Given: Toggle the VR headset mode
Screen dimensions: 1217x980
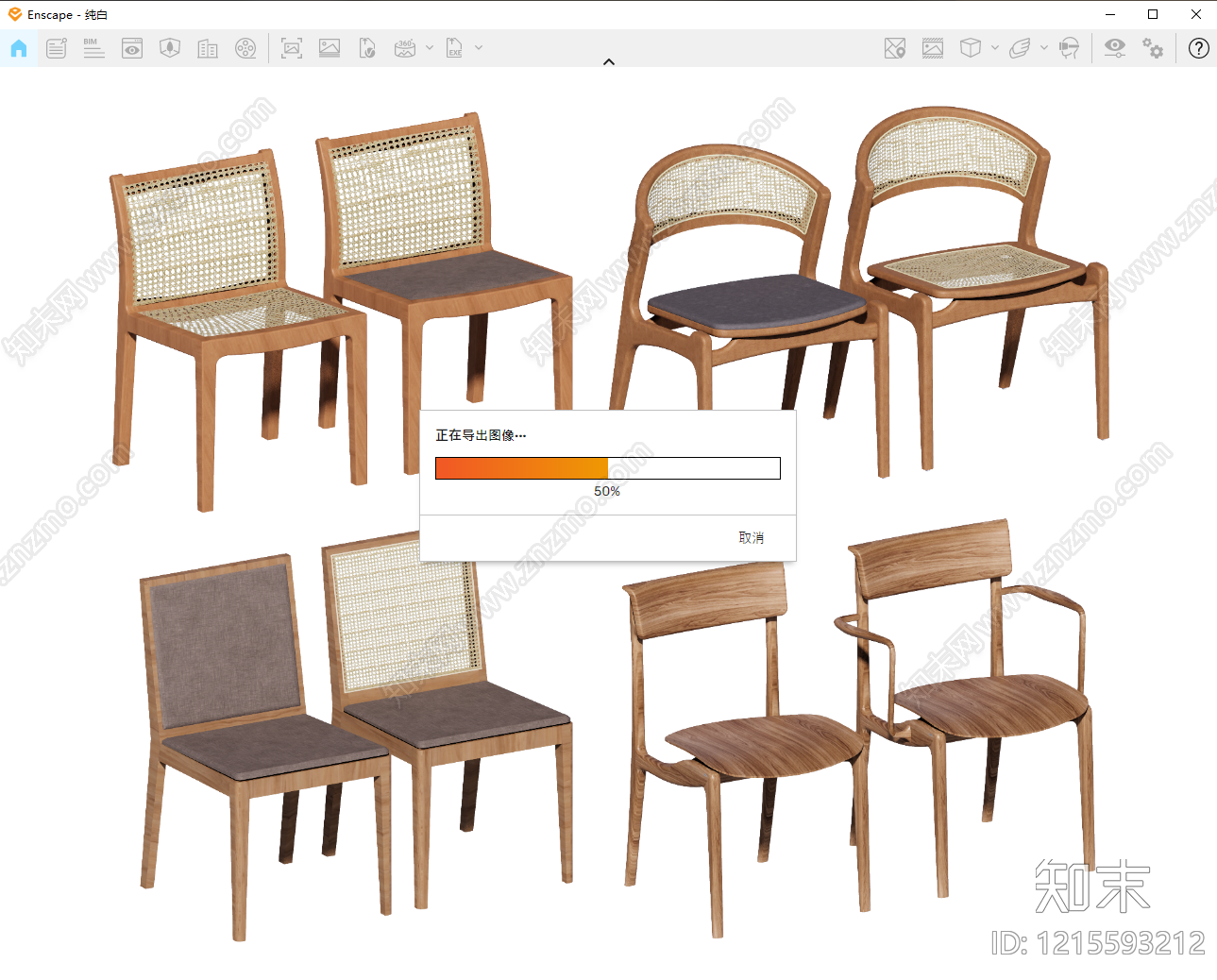Looking at the screenshot, I should point(1069,48).
